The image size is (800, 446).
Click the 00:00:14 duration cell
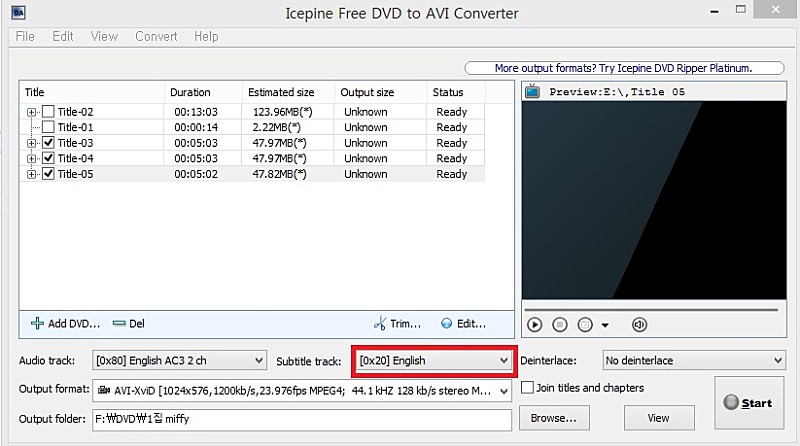196,127
